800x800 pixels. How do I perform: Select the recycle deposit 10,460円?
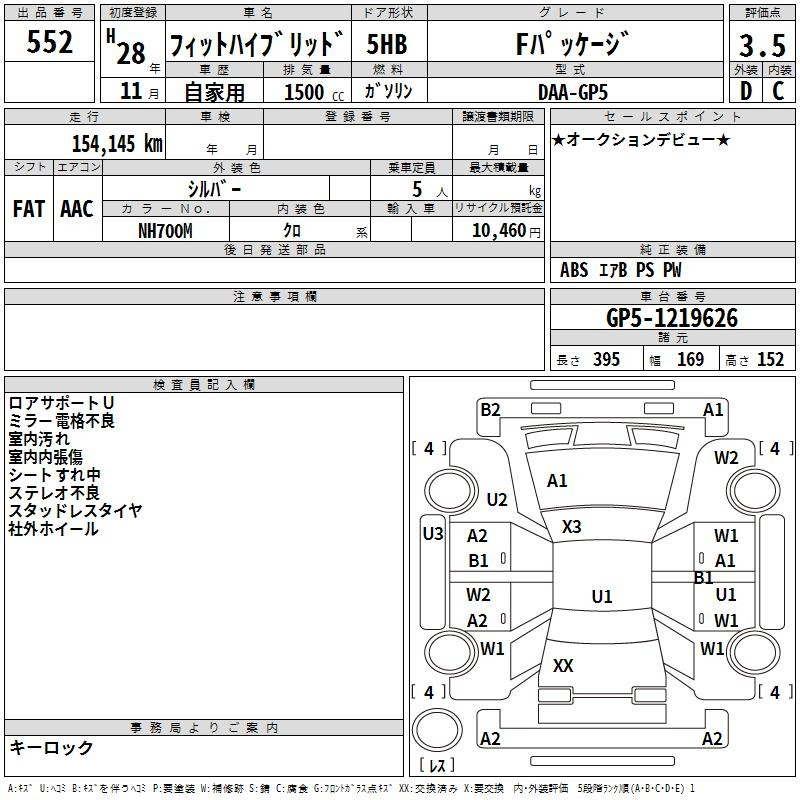(x=506, y=231)
